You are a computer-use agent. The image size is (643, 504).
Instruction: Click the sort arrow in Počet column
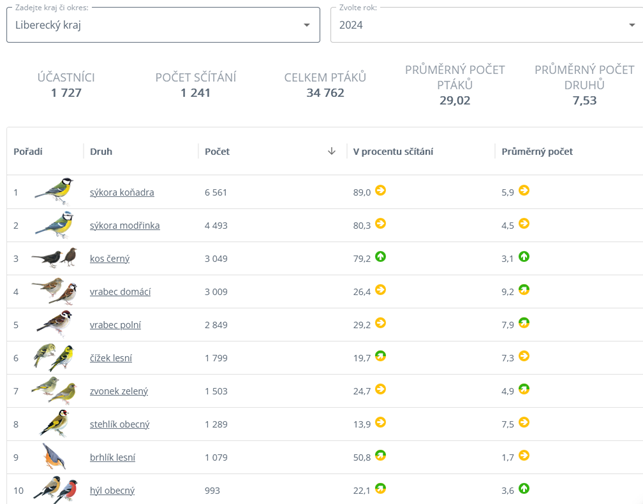332,152
